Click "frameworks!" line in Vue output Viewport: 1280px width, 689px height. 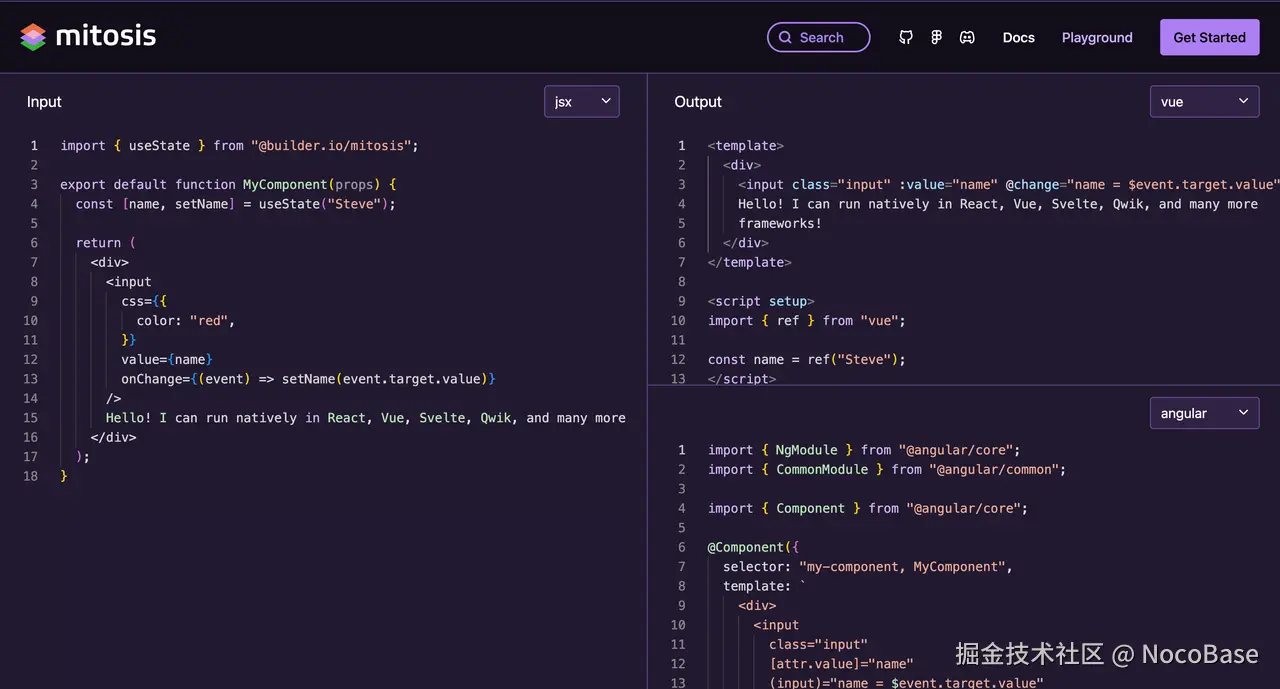(x=780, y=224)
